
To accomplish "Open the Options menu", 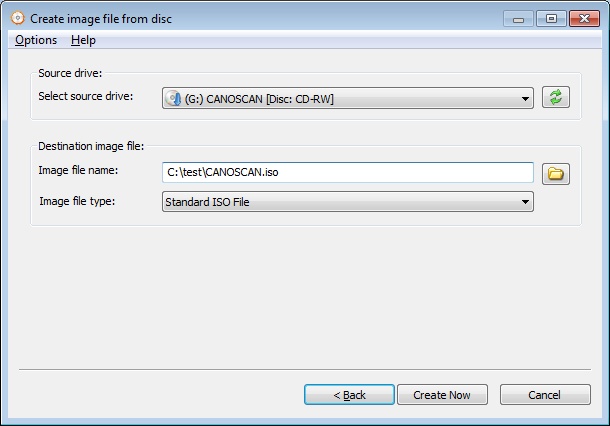I will (36, 40).
